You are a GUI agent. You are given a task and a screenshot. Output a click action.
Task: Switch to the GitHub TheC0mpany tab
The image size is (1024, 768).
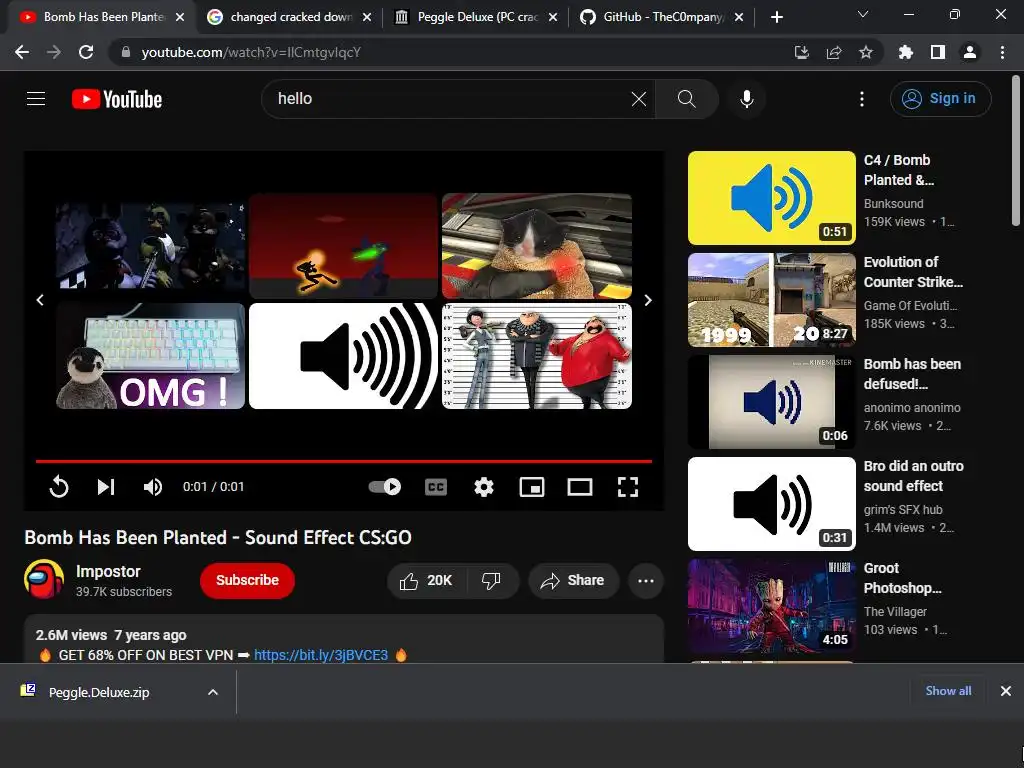tap(662, 17)
